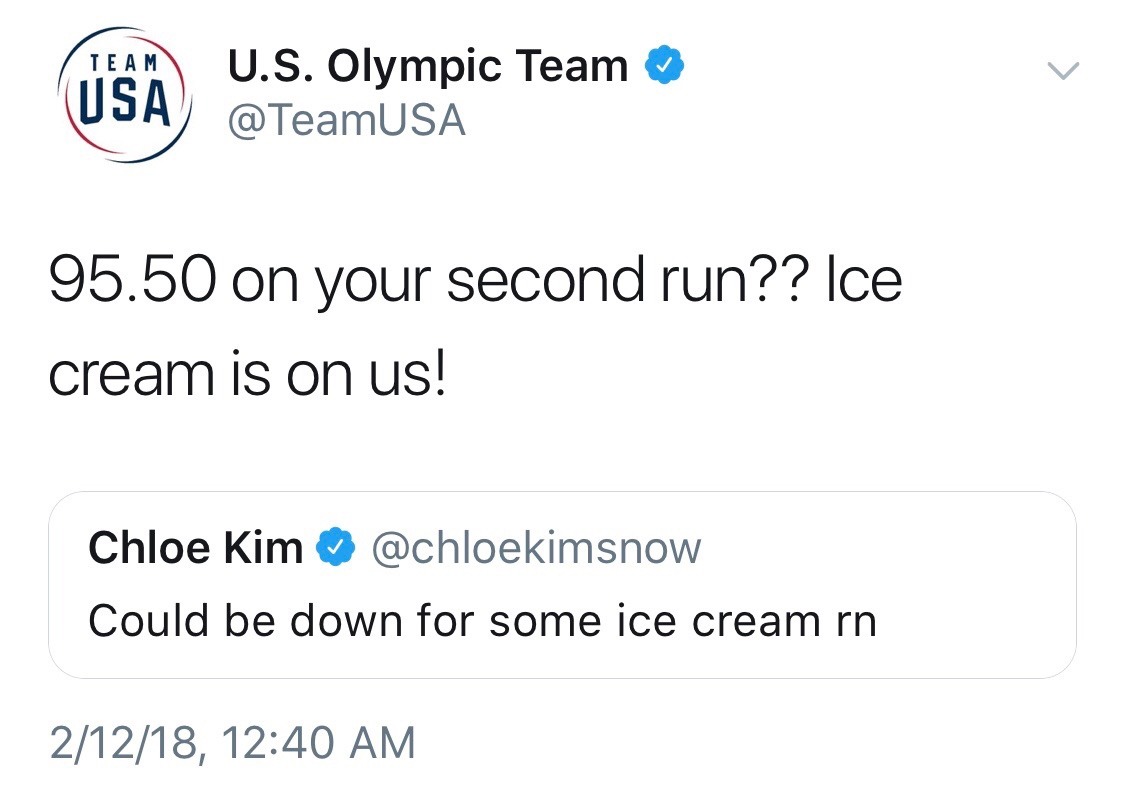This screenshot has width=1121, height=791.
Task: Click Chloe Kim's blue verified checkmark
Action: pyautogui.click(x=334, y=547)
